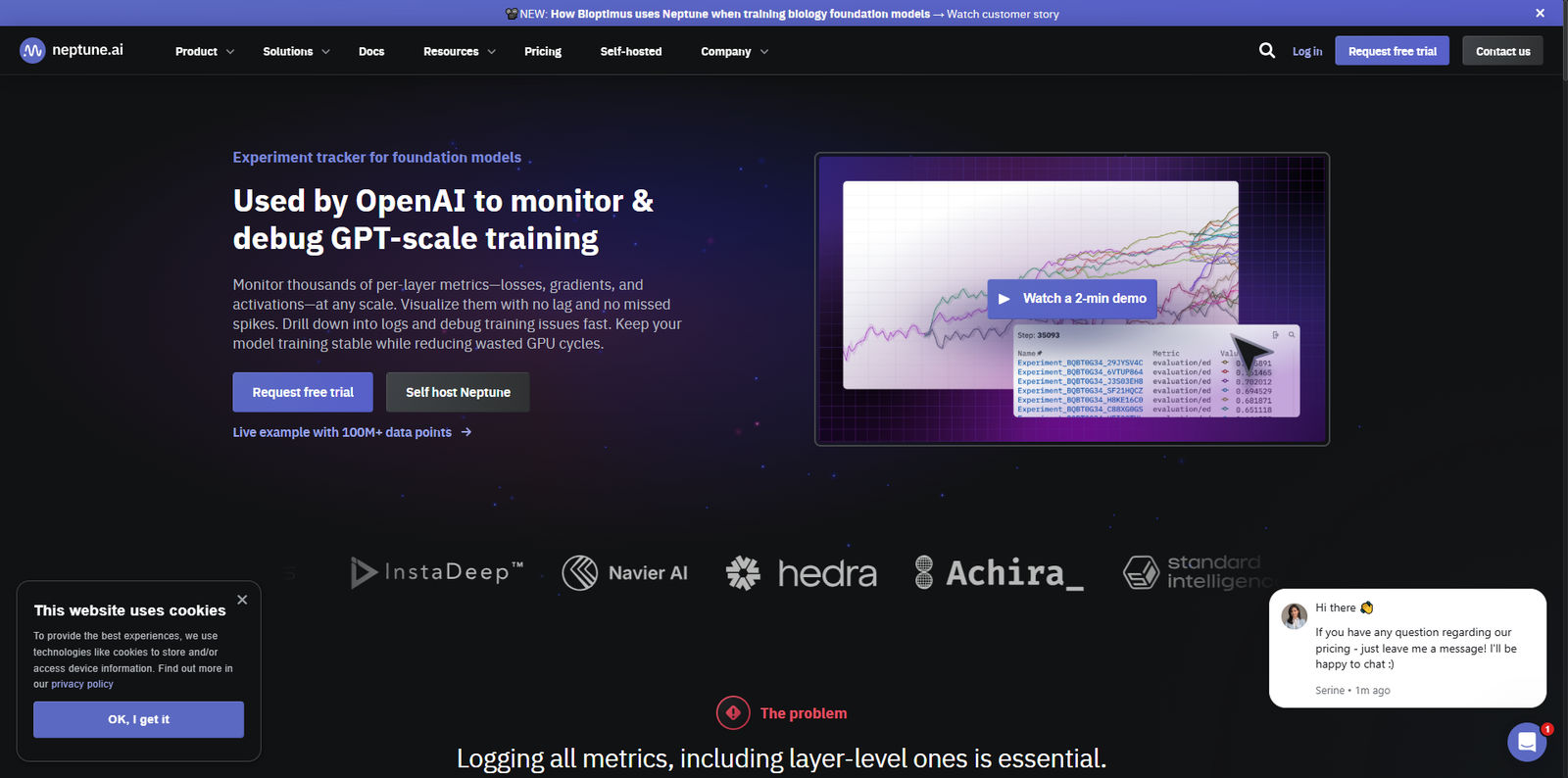Viewport: 1568px width, 778px height.
Task: Click header Request free trial button
Action: (x=1392, y=51)
